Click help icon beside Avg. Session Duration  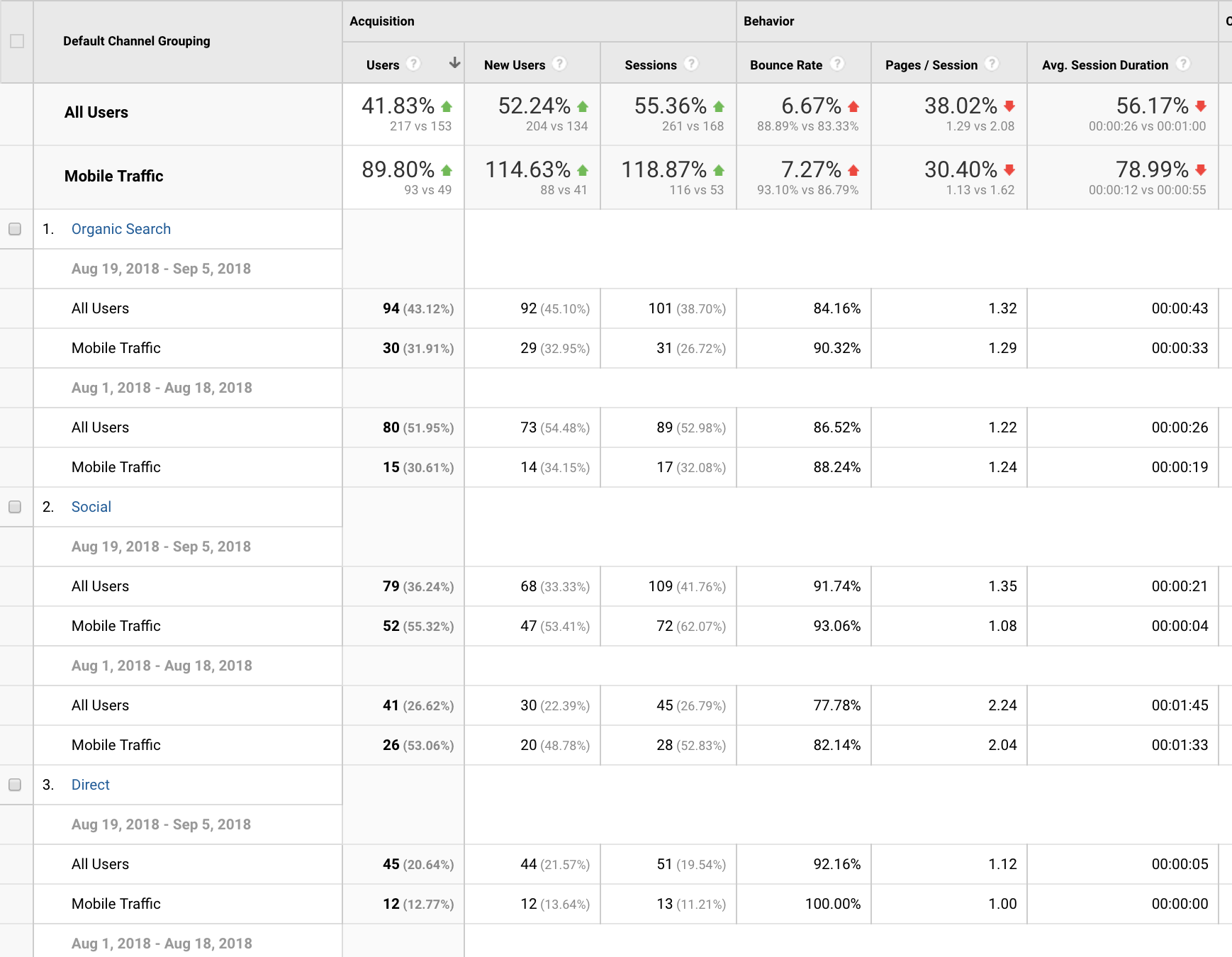(1182, 64)
